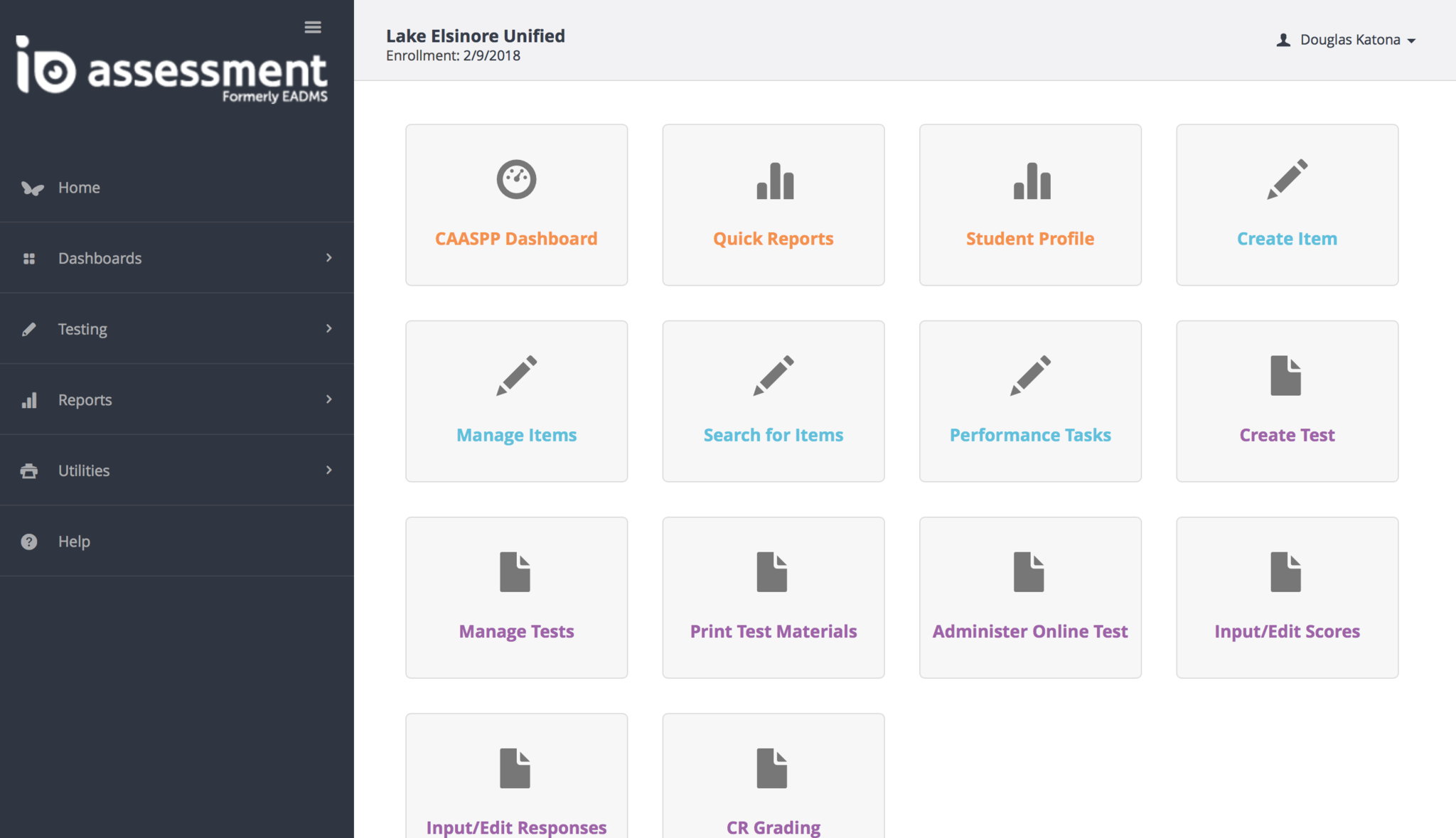Click the hamburger menu icon in sidebar
The height and width of the screenshot is (838, 1456).
click(x=313, y=27)
